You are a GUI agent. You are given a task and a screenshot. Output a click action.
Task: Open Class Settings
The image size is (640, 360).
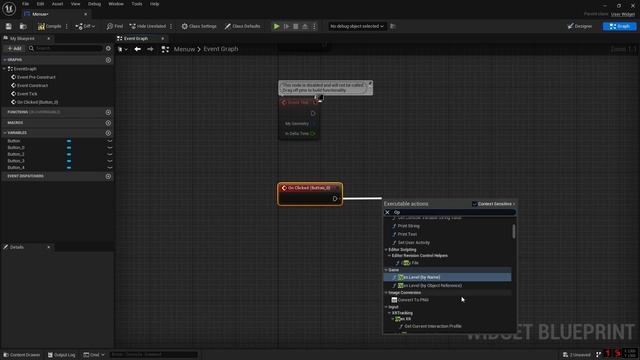pyautogui.click(x=199, y=26)
